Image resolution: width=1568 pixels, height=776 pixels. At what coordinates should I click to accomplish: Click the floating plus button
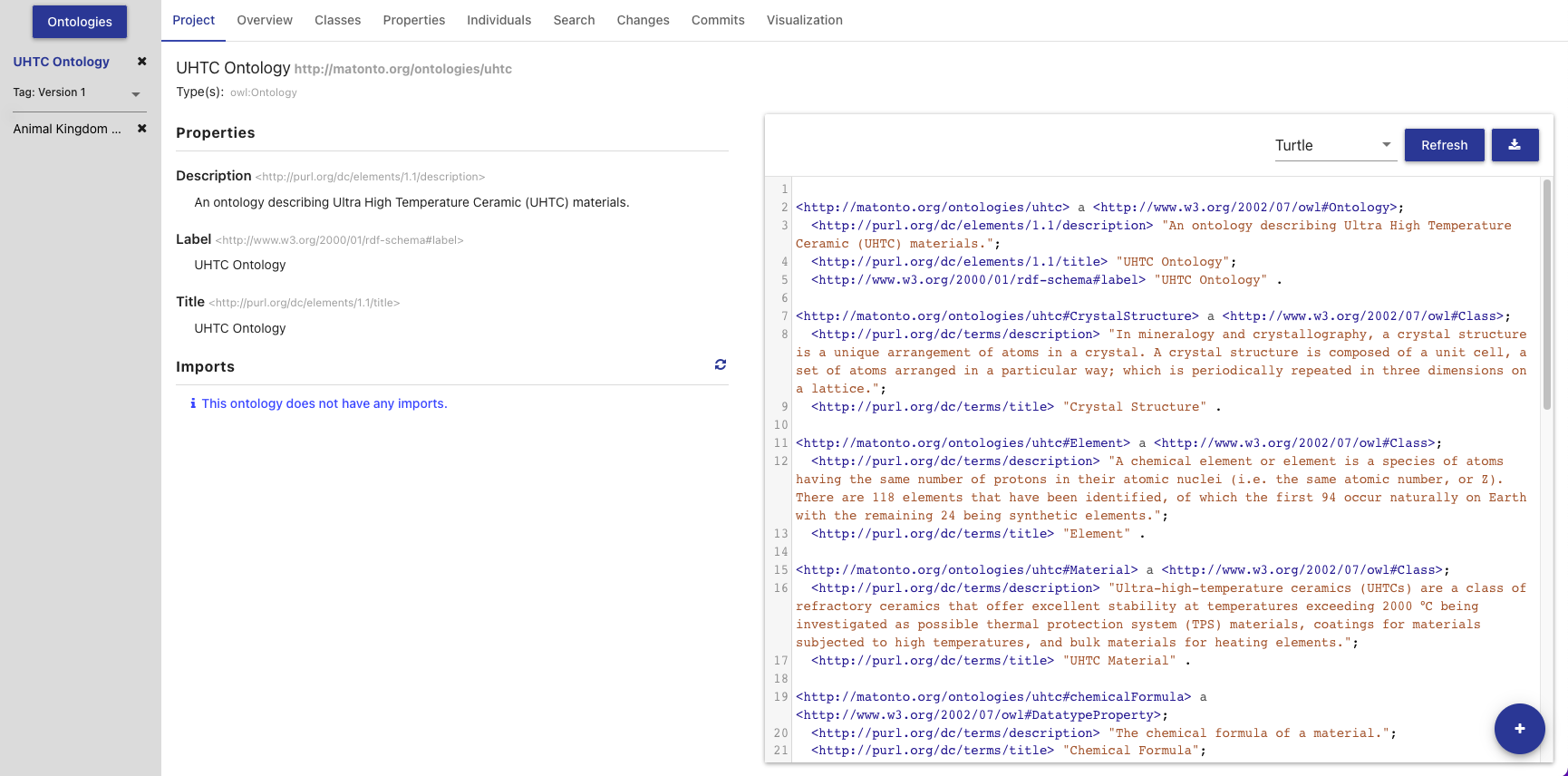tap(1519, 728)
